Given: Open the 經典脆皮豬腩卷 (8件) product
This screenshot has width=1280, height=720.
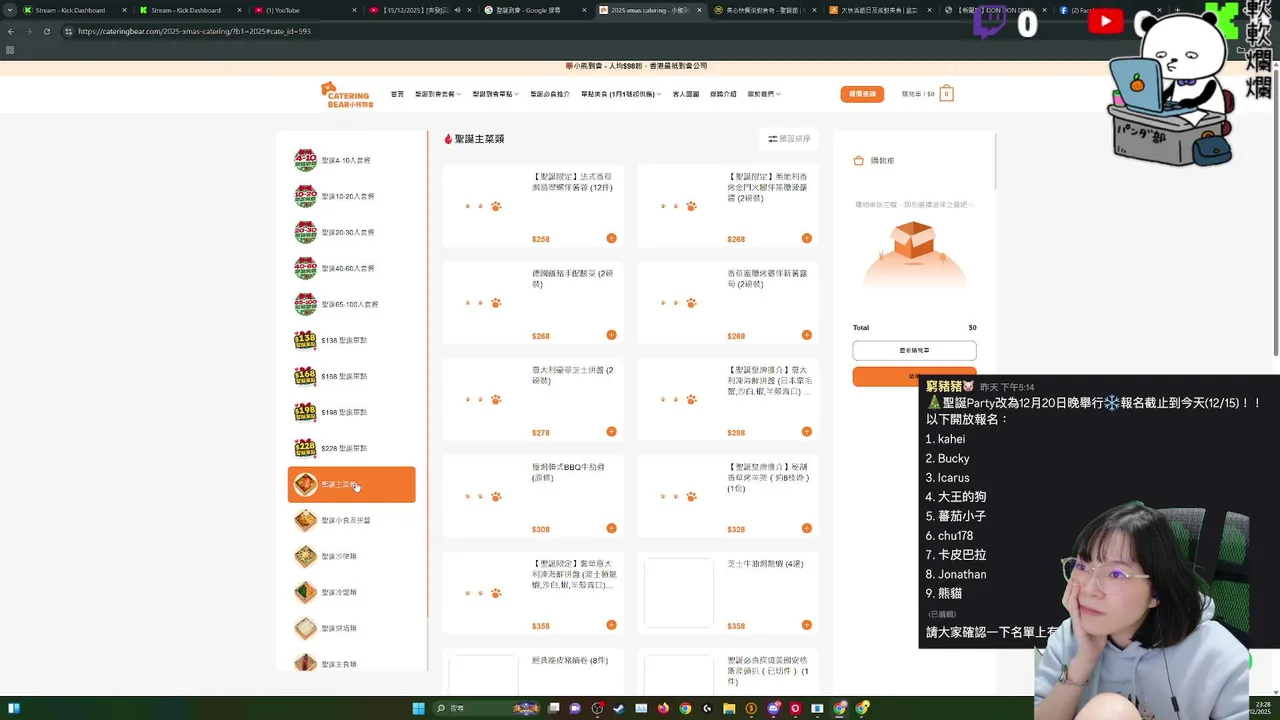Looking at the screenshot, I should pos(570,660).
